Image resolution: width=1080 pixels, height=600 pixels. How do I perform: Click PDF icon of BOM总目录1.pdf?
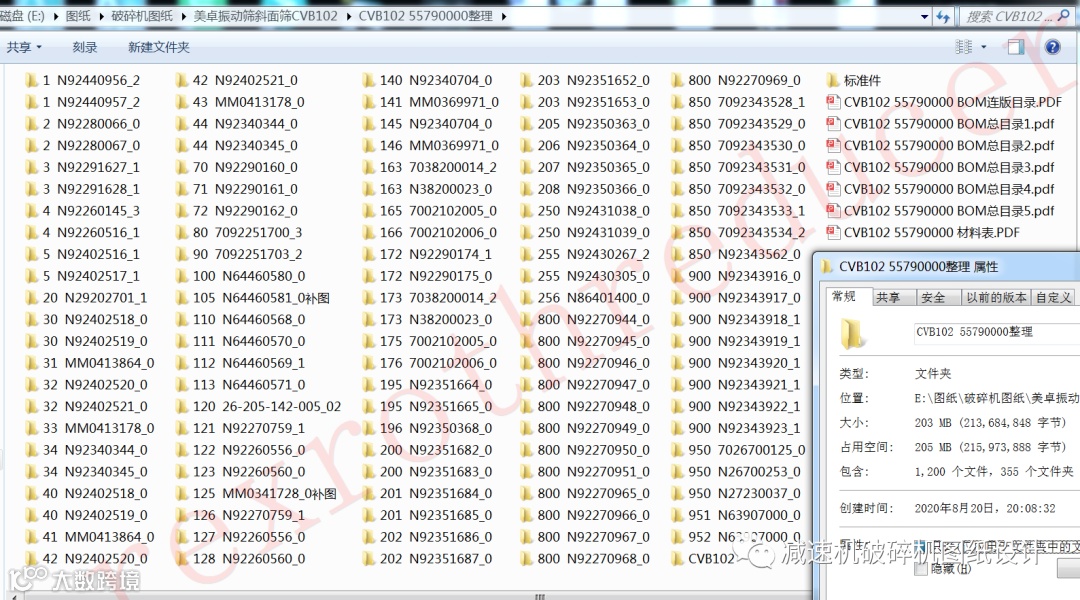coord(833,123)
